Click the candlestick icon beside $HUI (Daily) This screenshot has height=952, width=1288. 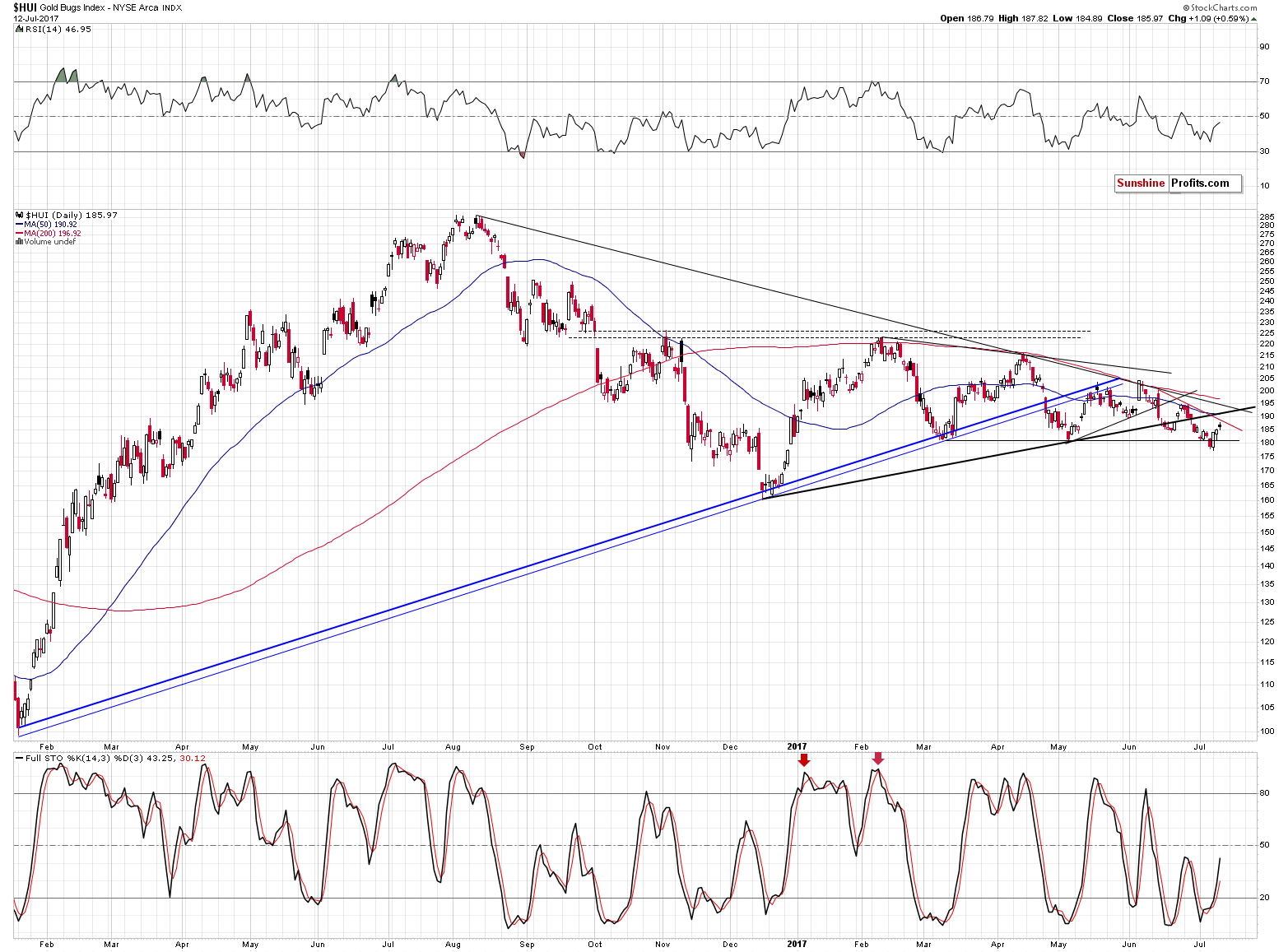pos(20,215)
